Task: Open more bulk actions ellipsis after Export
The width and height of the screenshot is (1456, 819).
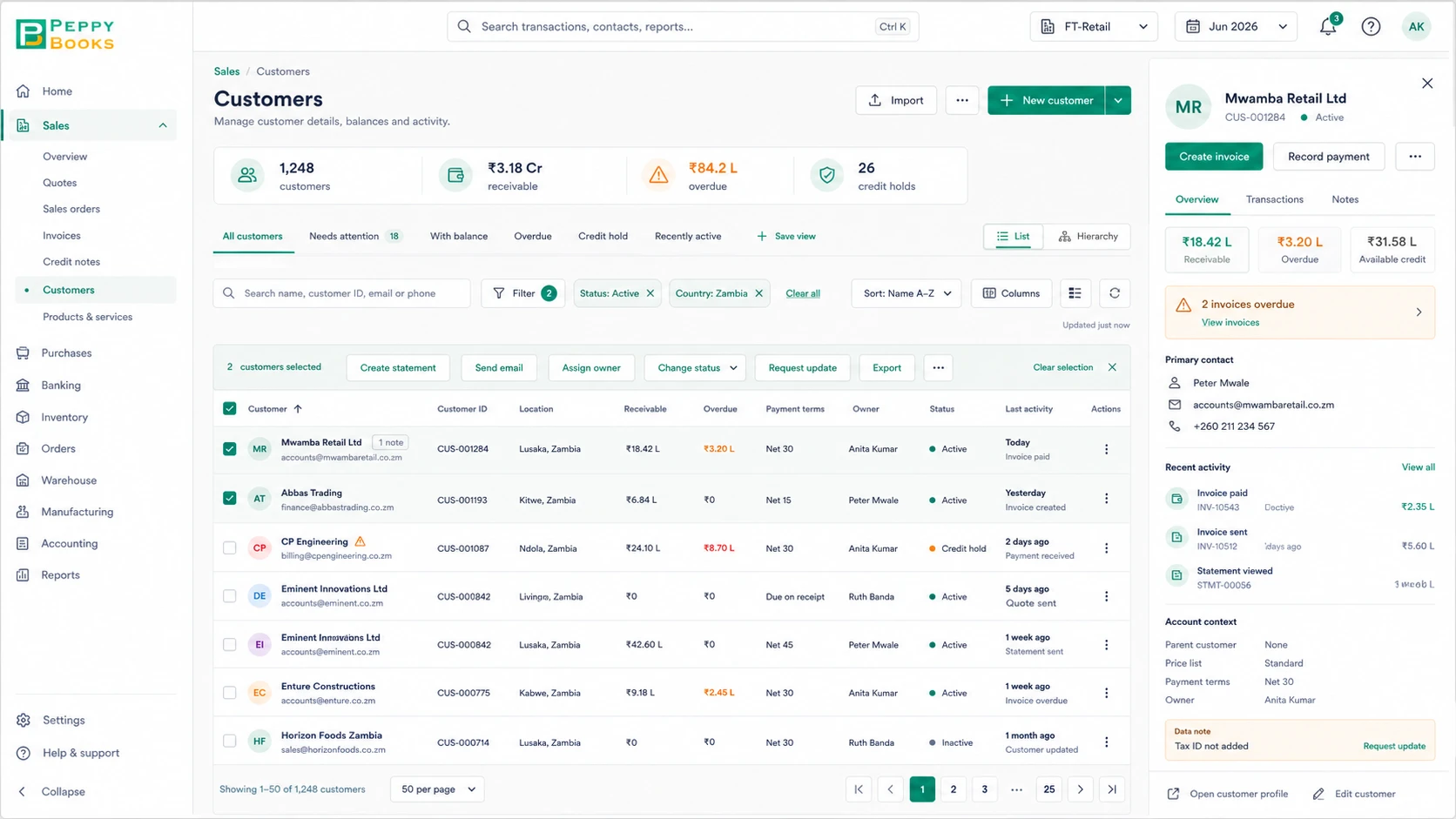Action: (938, 367)
